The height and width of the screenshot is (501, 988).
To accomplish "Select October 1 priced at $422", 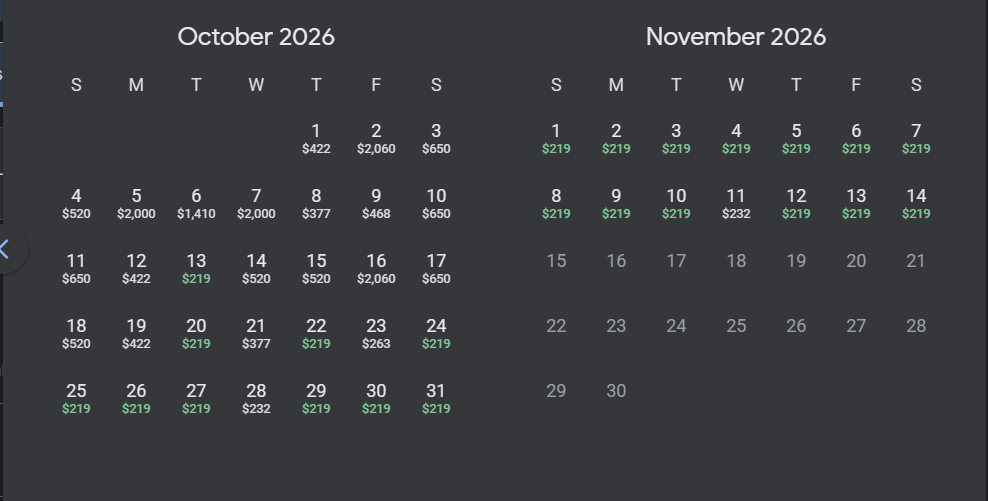I will click(x=316, y=139).
